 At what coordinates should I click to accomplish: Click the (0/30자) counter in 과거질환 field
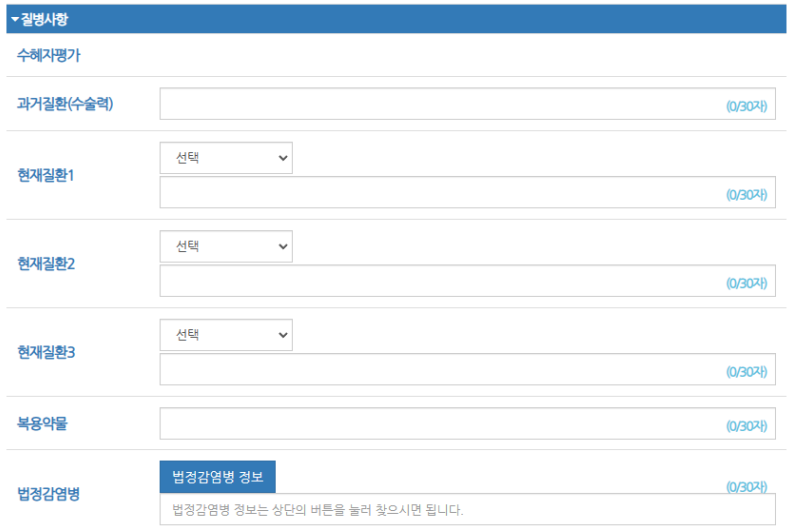[747, 106]
